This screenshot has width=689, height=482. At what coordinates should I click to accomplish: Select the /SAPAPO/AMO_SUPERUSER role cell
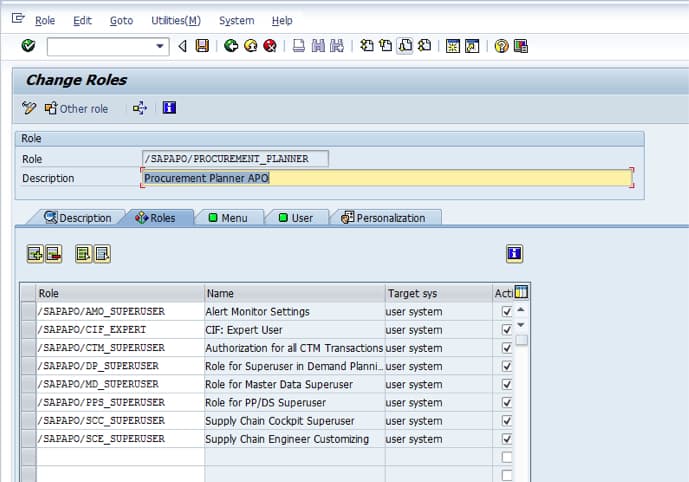point(120,312)
